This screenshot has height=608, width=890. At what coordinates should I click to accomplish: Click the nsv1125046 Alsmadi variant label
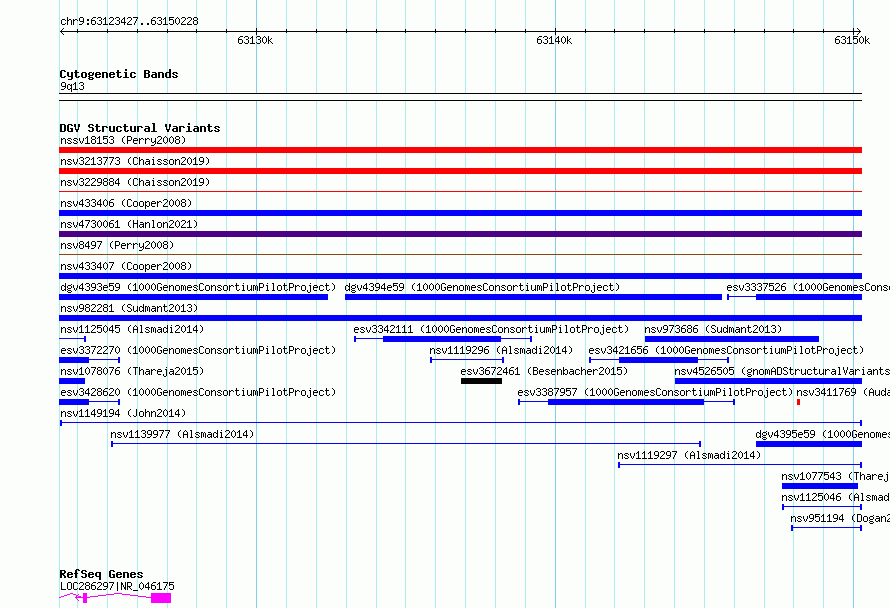[x=836, y=497]
